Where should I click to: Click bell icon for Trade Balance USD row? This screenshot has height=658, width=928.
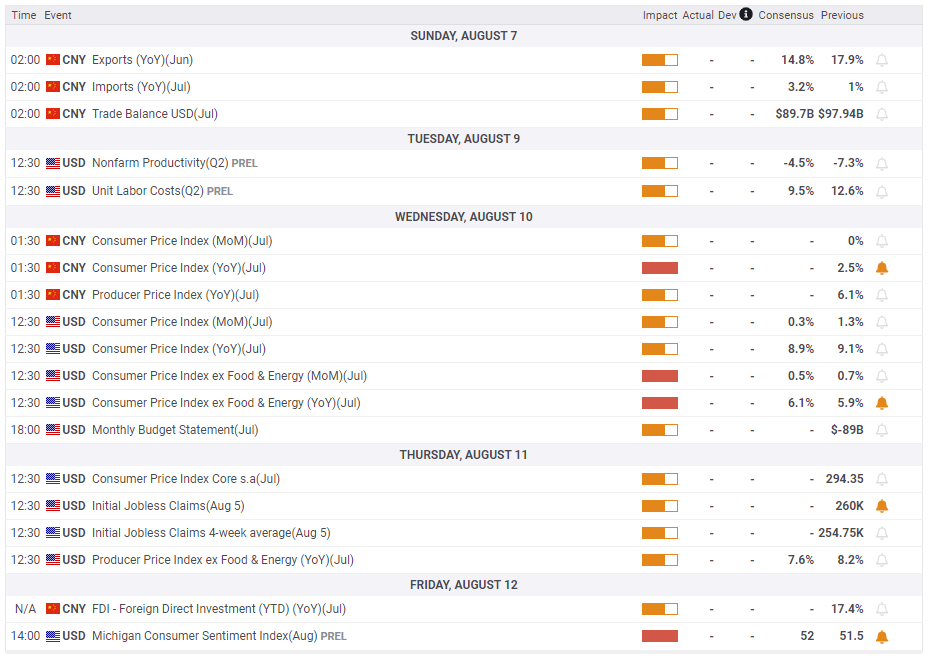(x=881, y=114)
